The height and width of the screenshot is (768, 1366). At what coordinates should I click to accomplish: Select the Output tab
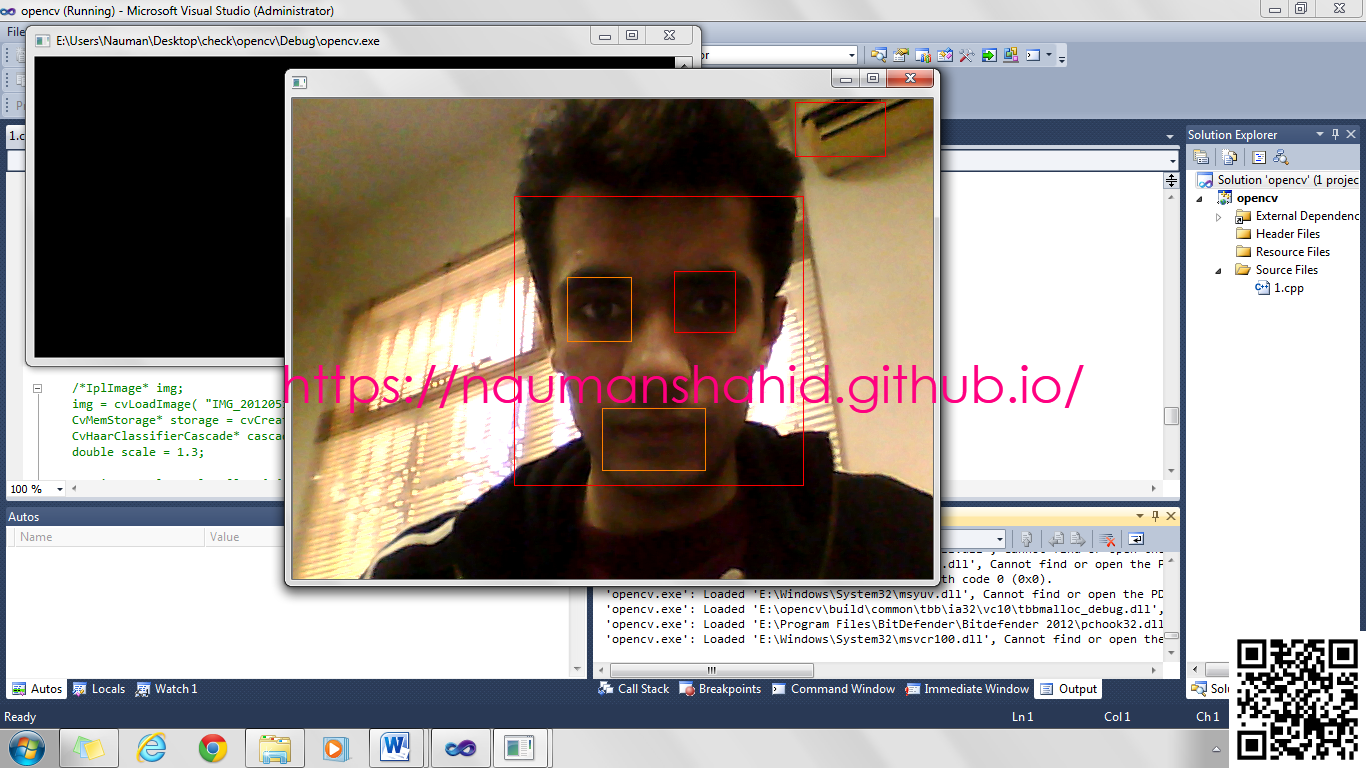coord(1069,689)
